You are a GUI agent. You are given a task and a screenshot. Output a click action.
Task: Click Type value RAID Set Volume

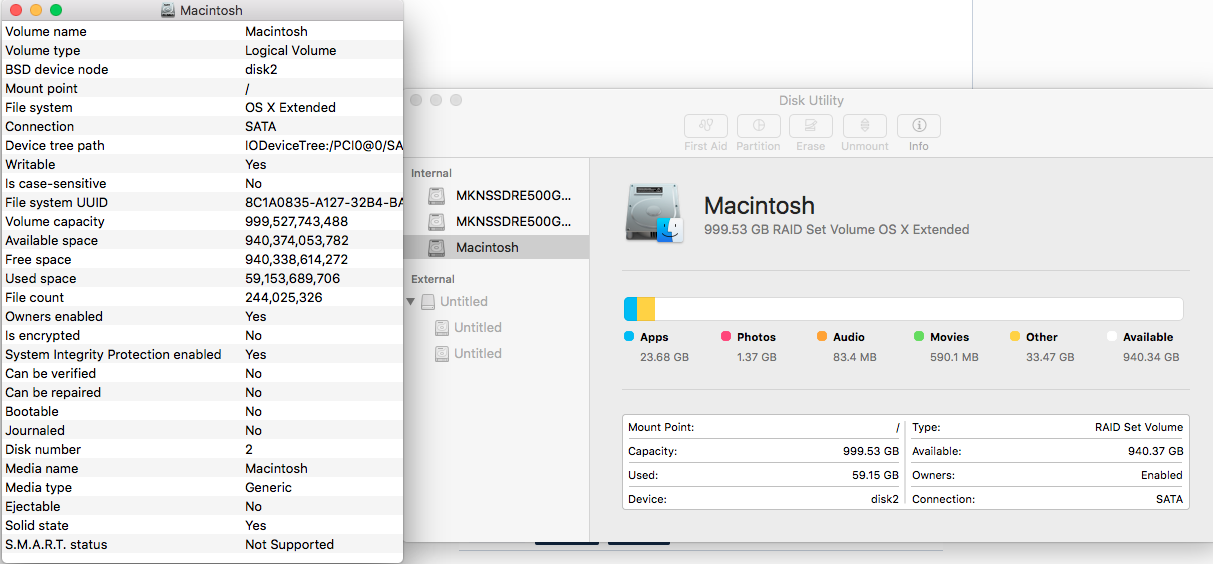[x=1139, y=427]
